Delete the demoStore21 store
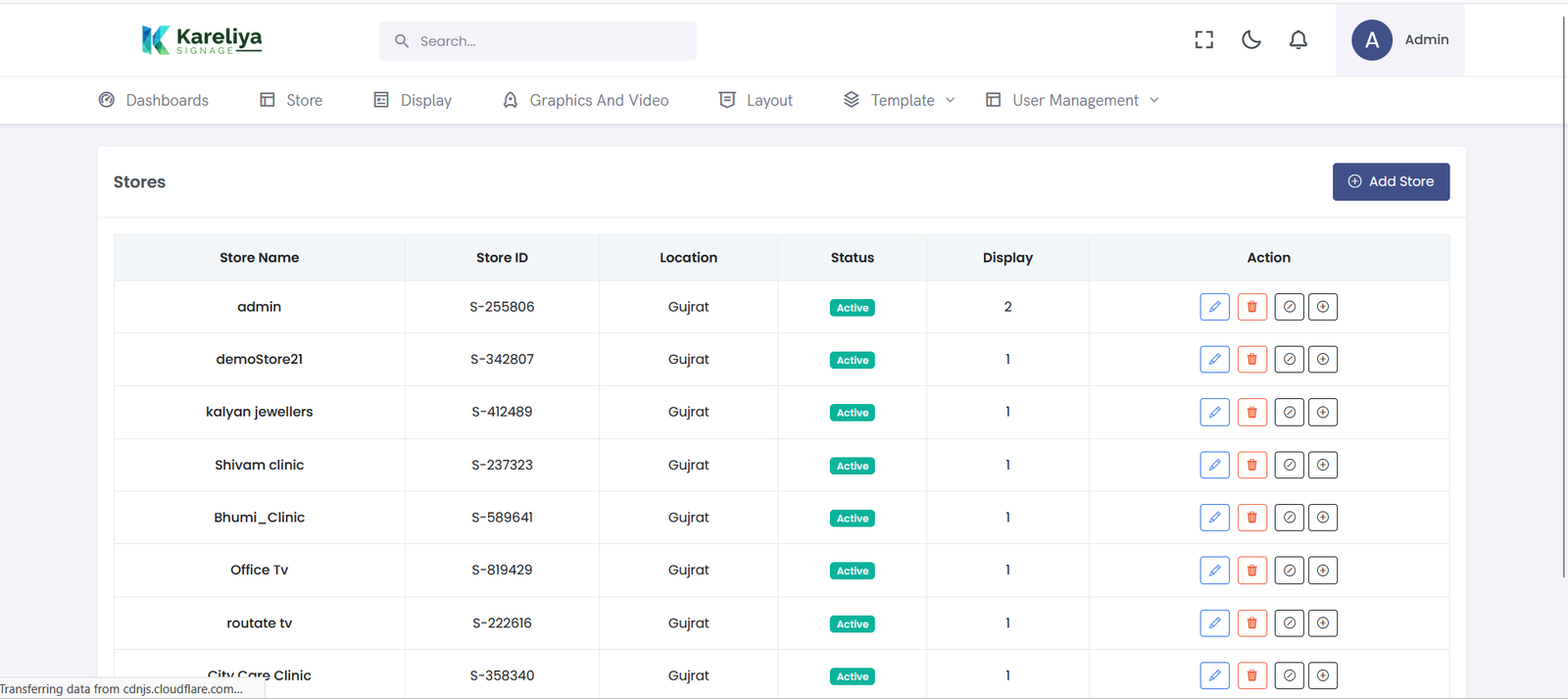 click(1252, 360)
